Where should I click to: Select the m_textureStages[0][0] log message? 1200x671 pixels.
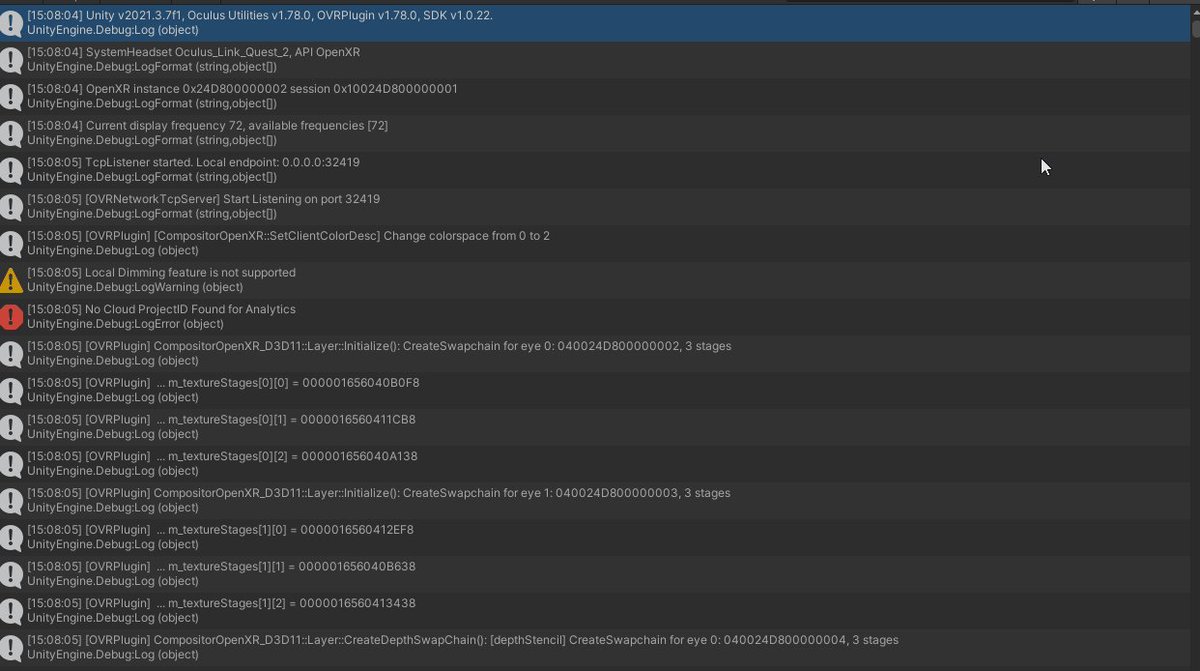coord(593,390)
